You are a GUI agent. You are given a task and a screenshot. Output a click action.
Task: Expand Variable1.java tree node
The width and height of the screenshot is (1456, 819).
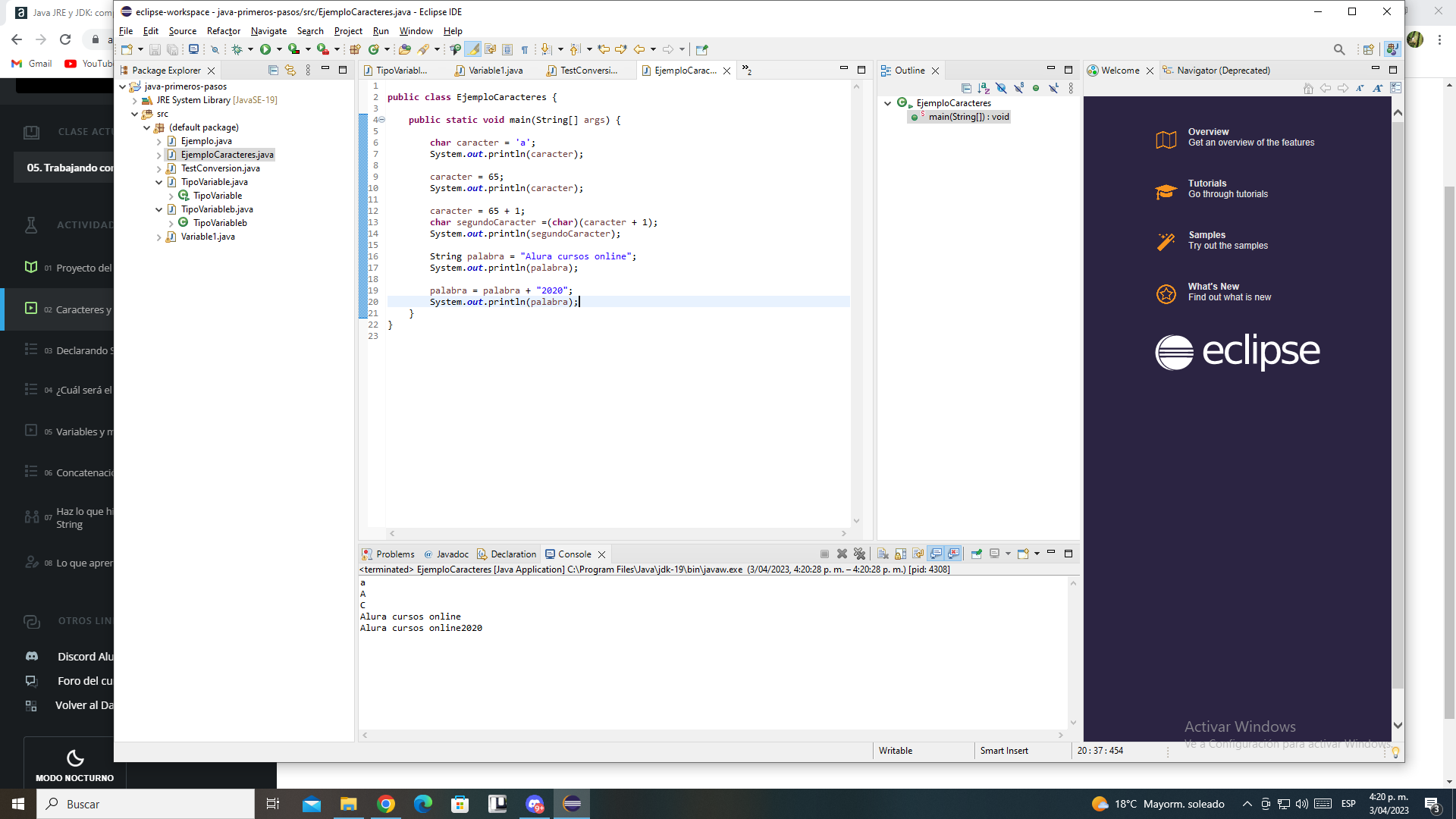(158, 237)
